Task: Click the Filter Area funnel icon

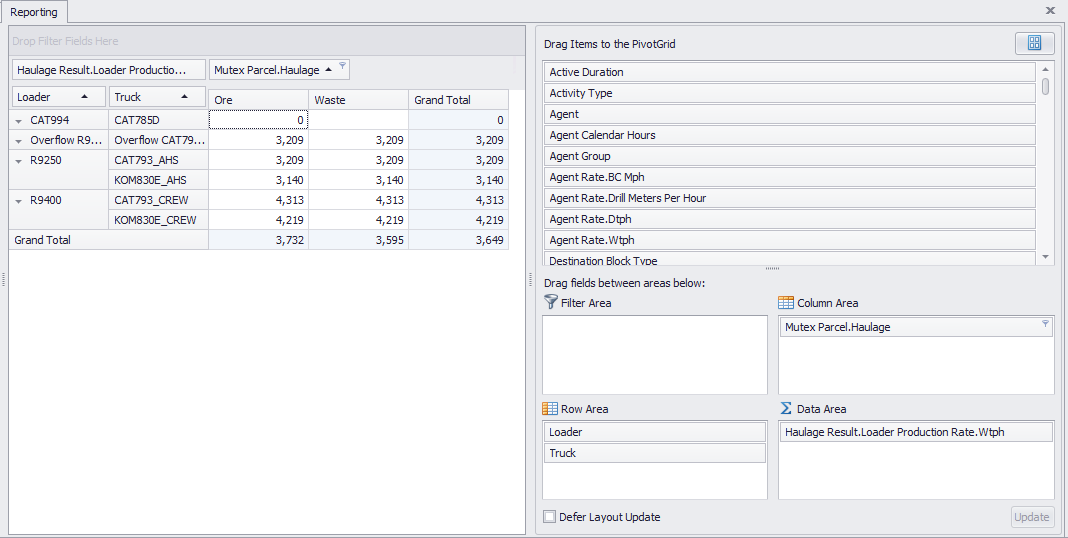Action: click(550, 302)
